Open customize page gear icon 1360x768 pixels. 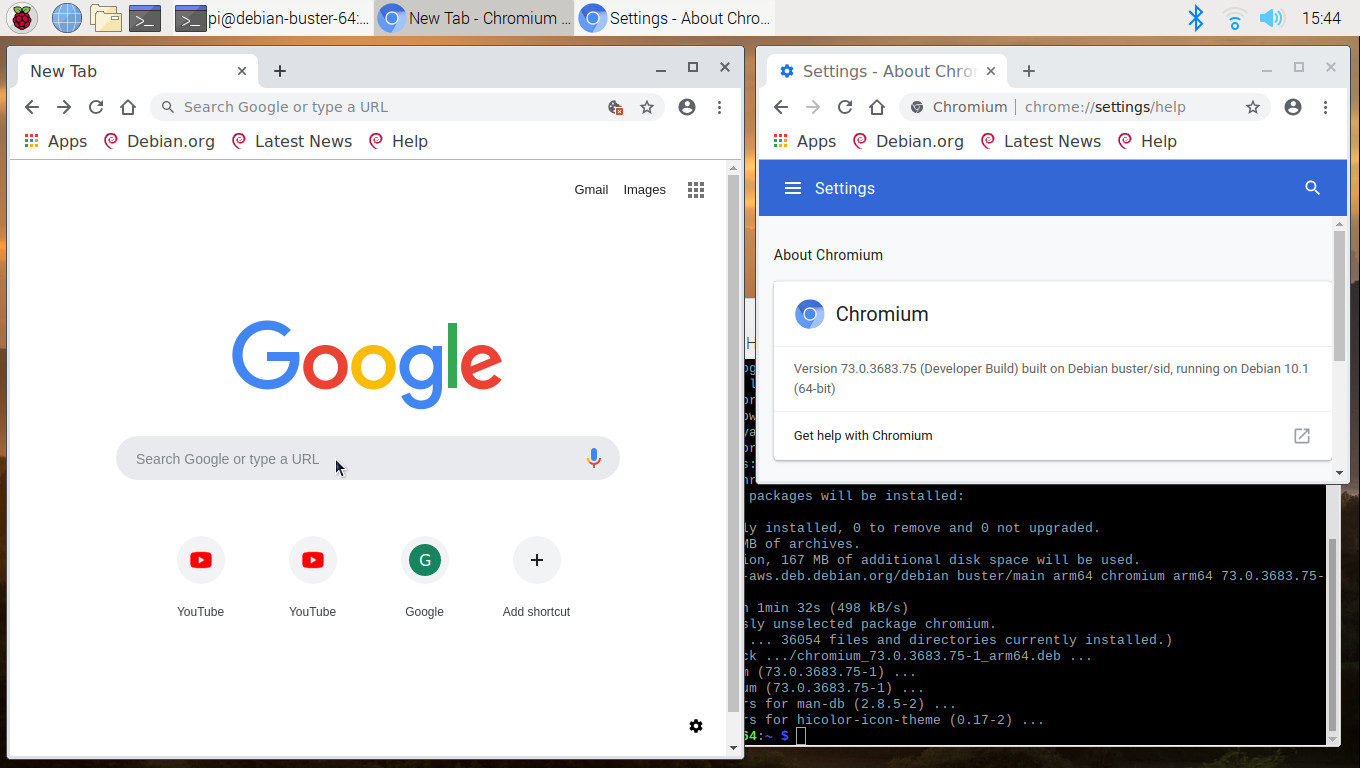coord(696,726)
